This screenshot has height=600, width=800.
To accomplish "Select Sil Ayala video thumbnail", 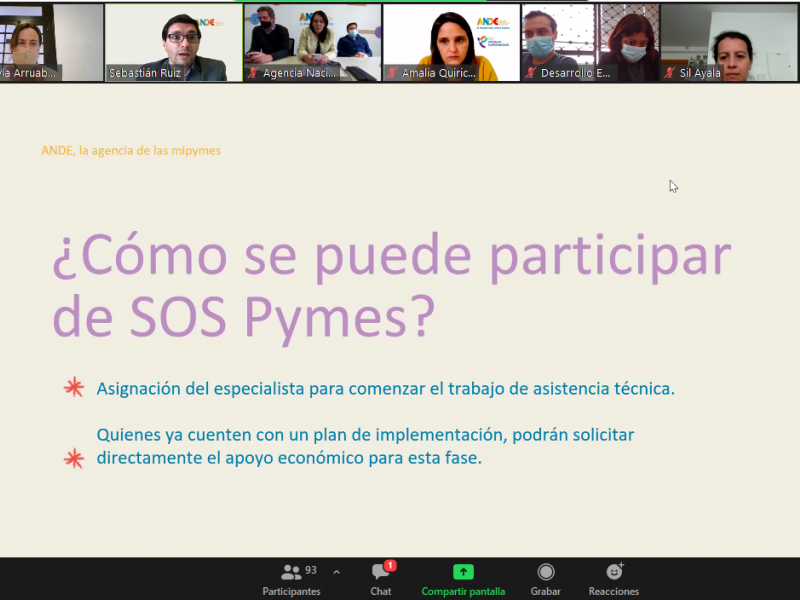I will (x=729, y=42).
